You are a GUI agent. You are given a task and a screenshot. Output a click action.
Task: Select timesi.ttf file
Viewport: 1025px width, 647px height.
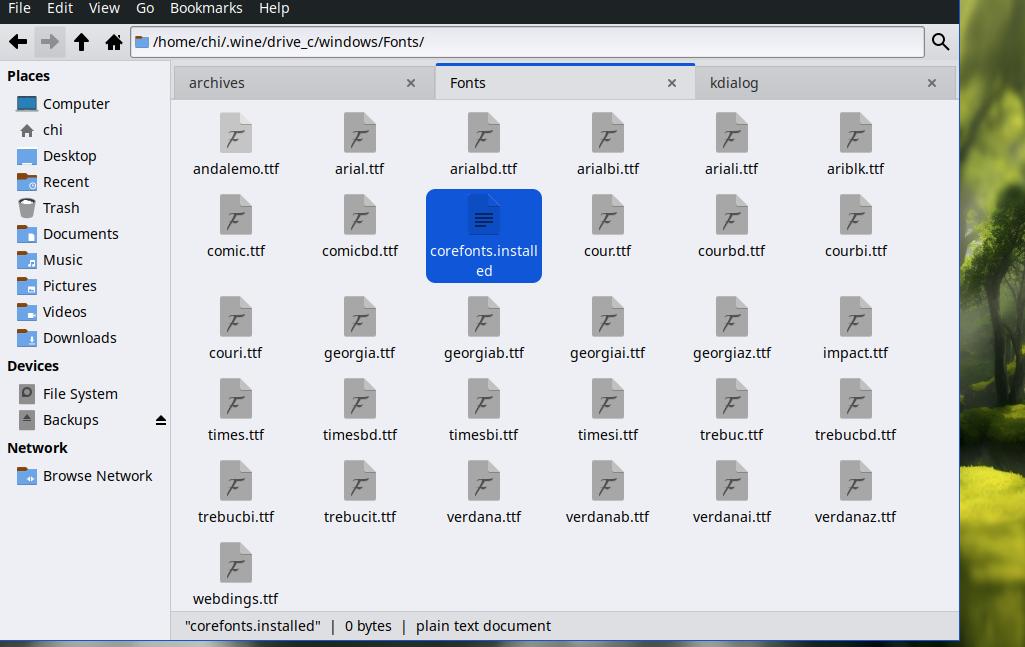607,411
